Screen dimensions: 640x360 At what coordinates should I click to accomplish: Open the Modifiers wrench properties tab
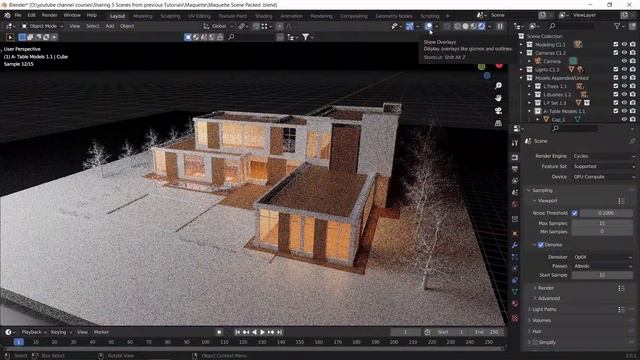pyautogui.click(x=515, y=245)
